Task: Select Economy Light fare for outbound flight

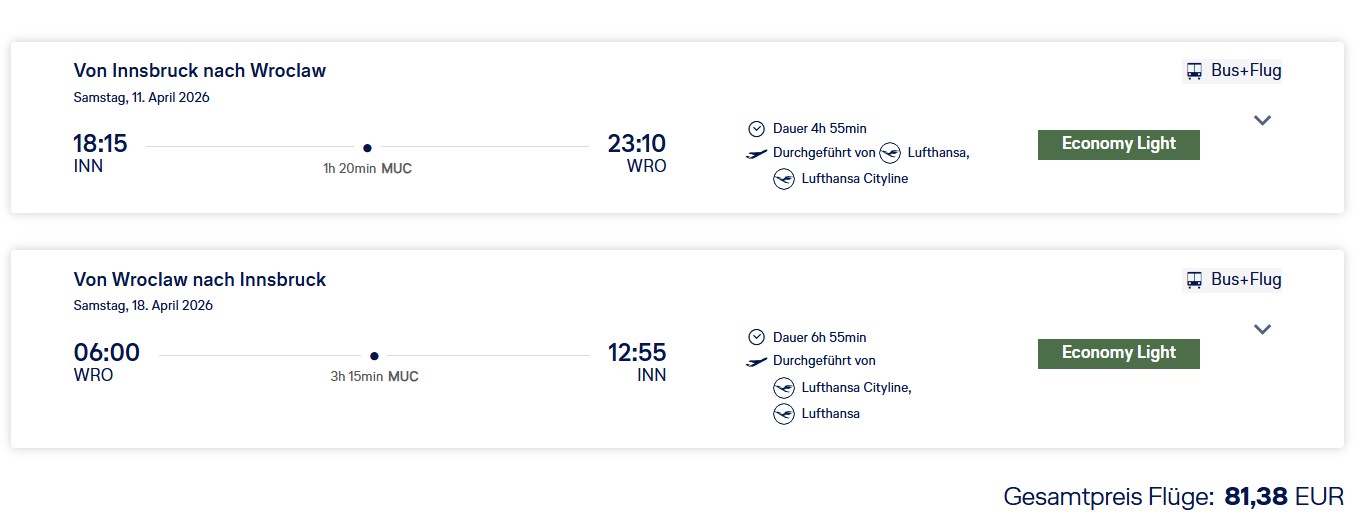Action: pyautogui.click(x=1118, y=144)
